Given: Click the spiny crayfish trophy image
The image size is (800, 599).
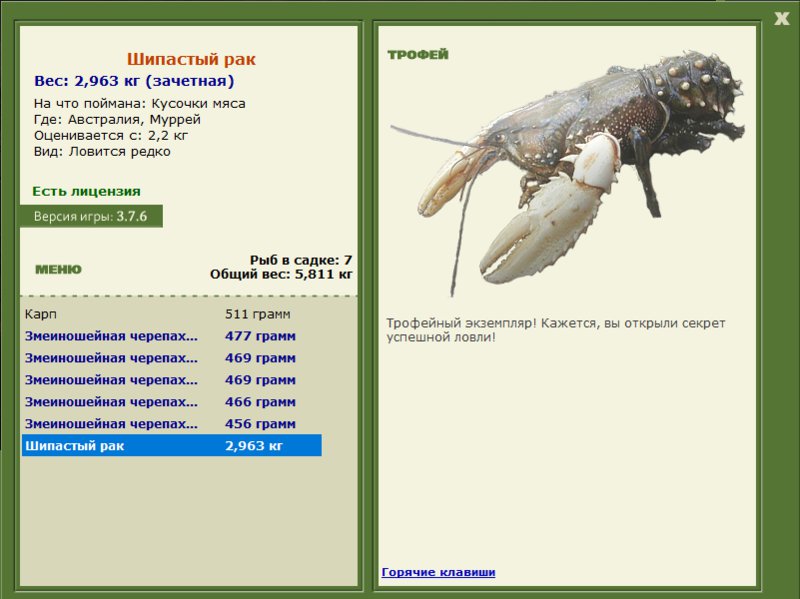Looking at the screenshot, I should coord(567,172).
